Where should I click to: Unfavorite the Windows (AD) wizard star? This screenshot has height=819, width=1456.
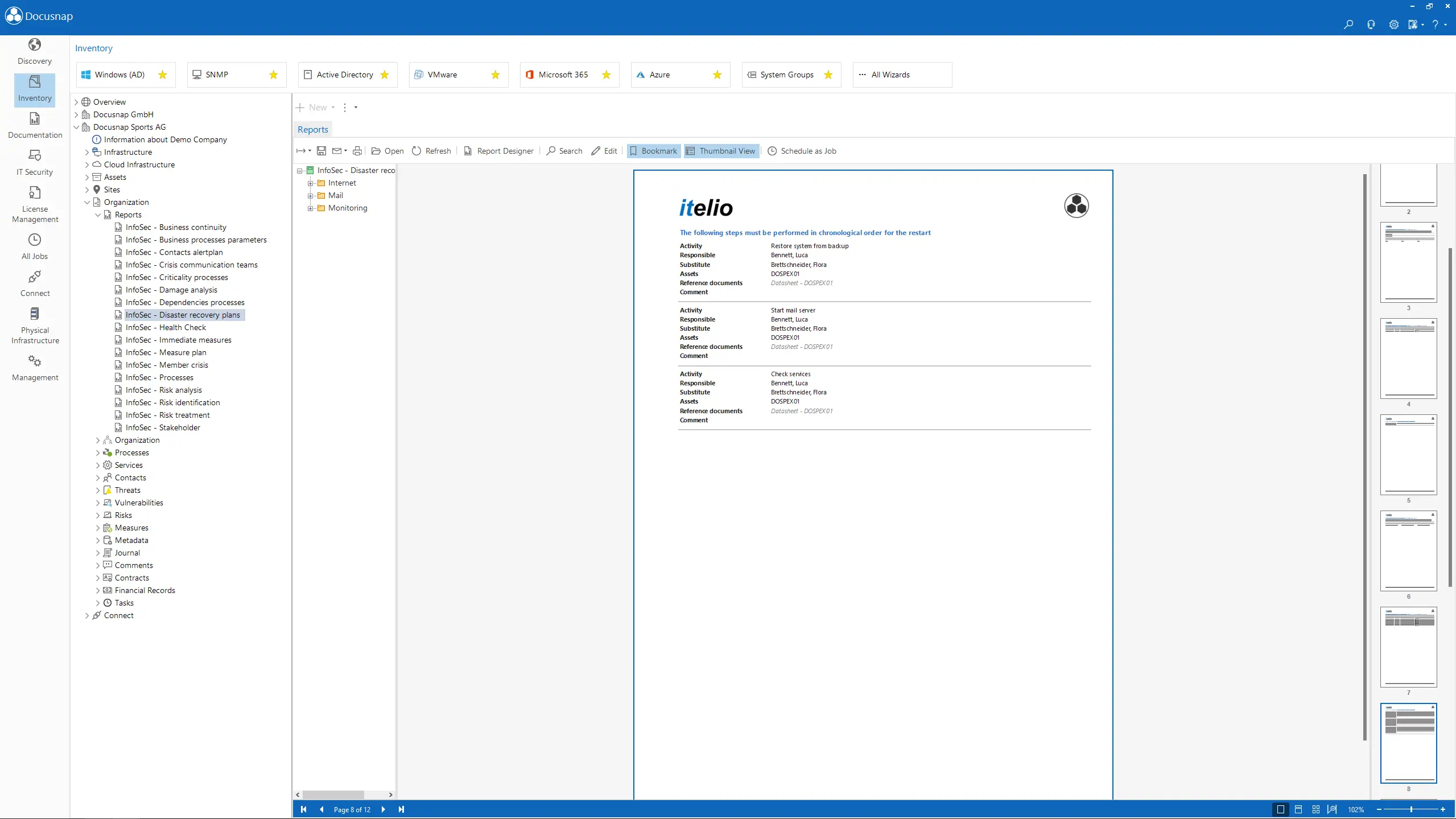coord(163,75)
